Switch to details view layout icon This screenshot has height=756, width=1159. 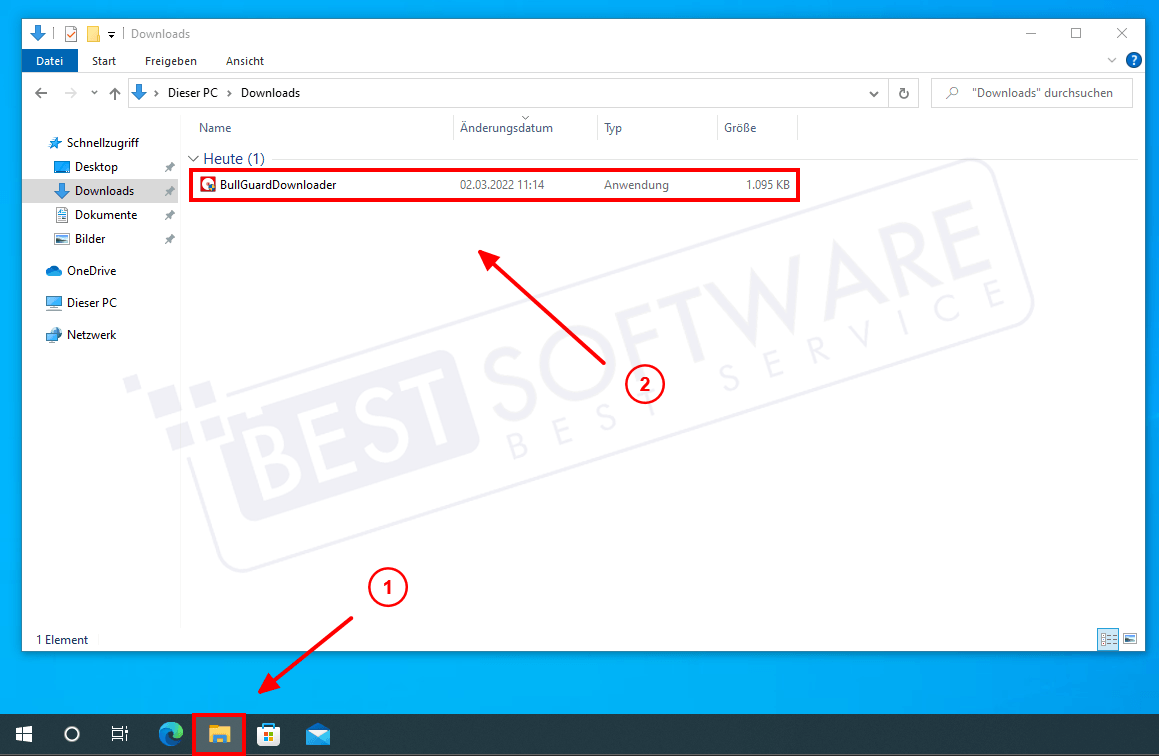pyautogui.click(x=1108, y=639)
